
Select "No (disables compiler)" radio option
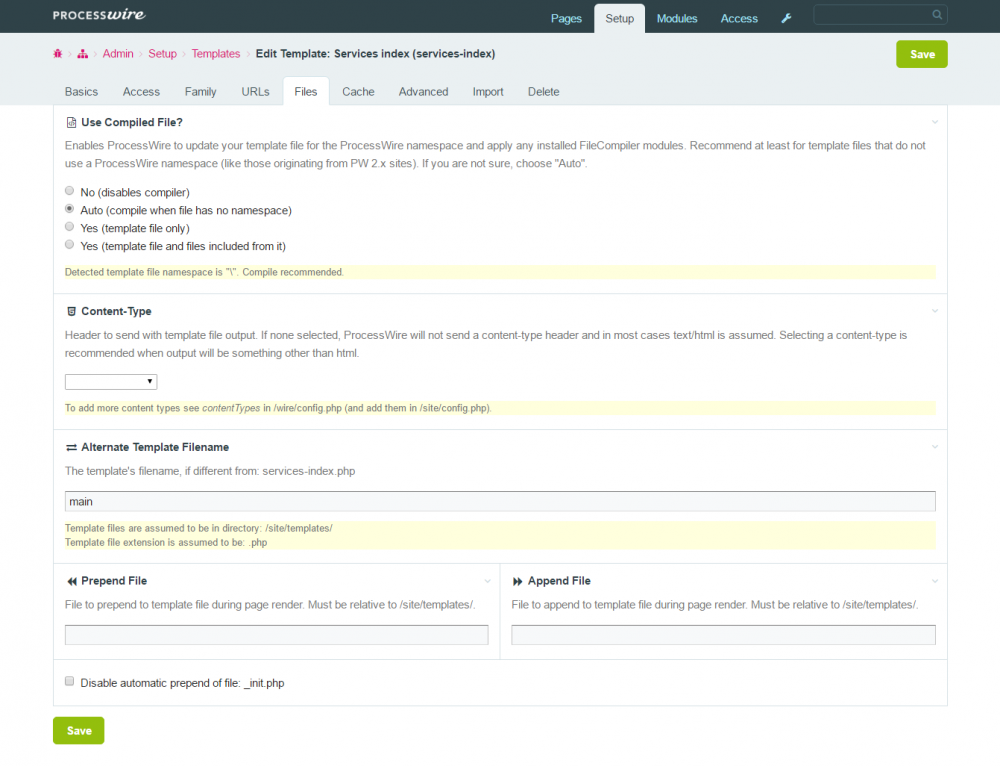[69, 191]
